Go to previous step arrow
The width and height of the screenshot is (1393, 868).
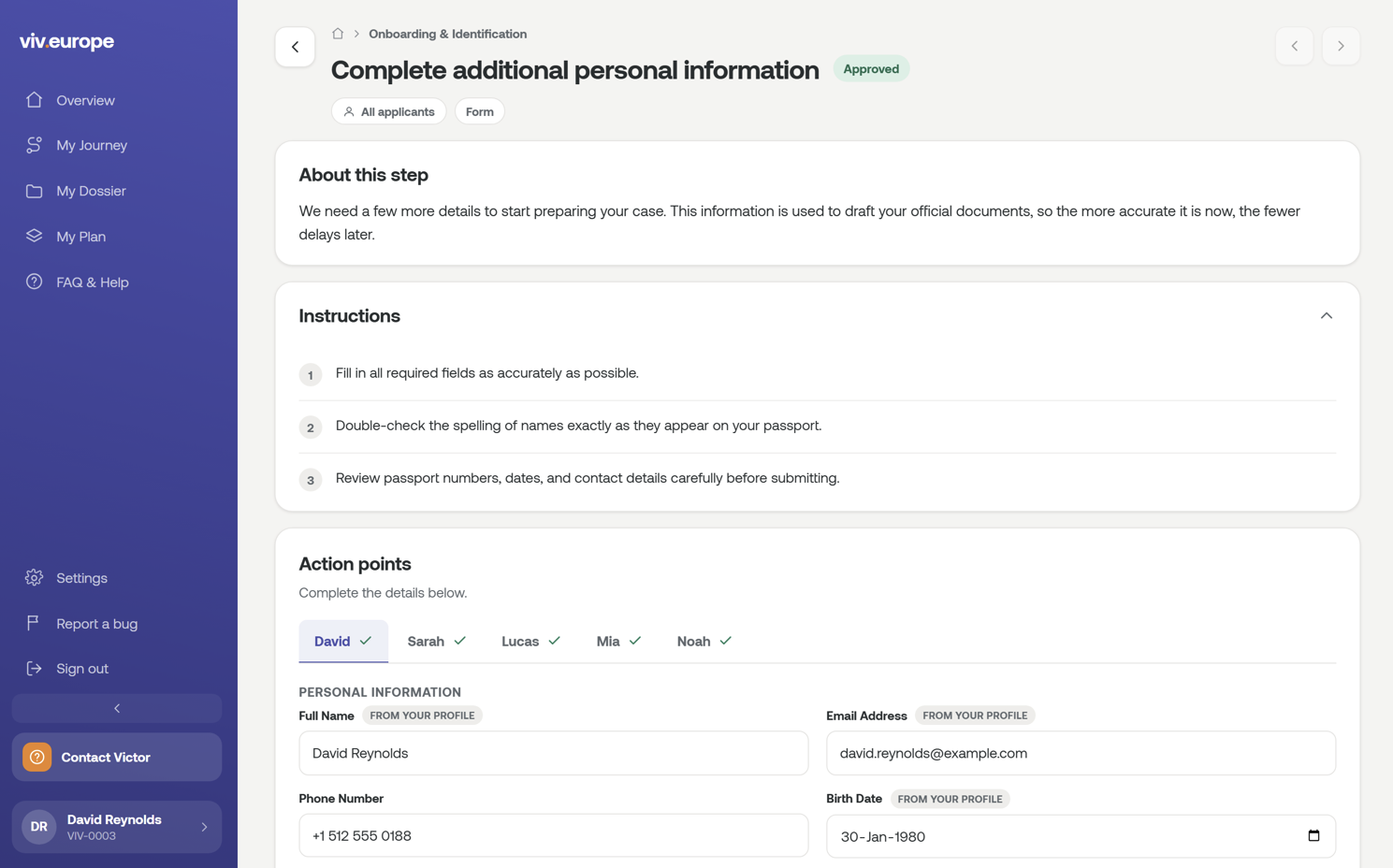click(1295, 46)
